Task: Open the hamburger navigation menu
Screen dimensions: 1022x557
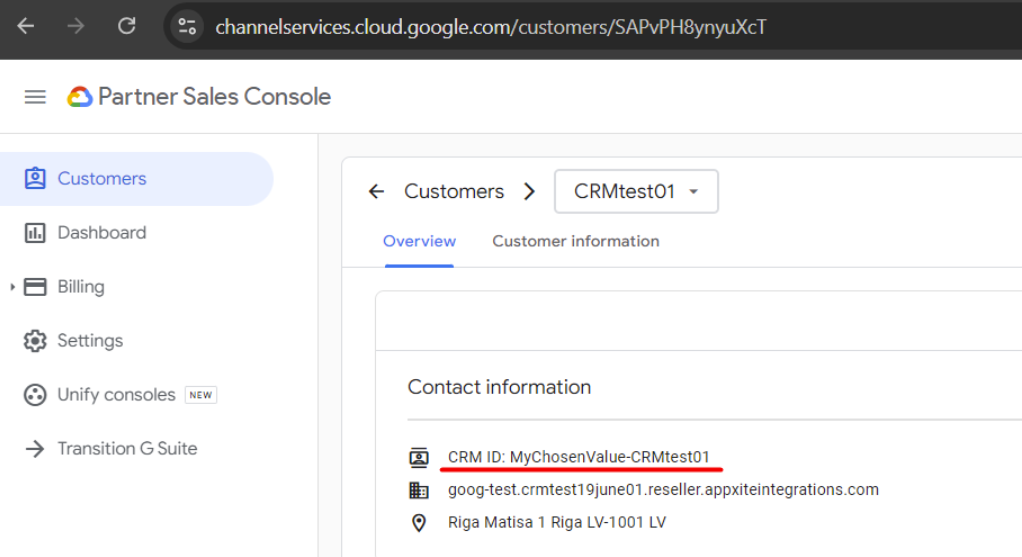Action: (x=35, y=97)
